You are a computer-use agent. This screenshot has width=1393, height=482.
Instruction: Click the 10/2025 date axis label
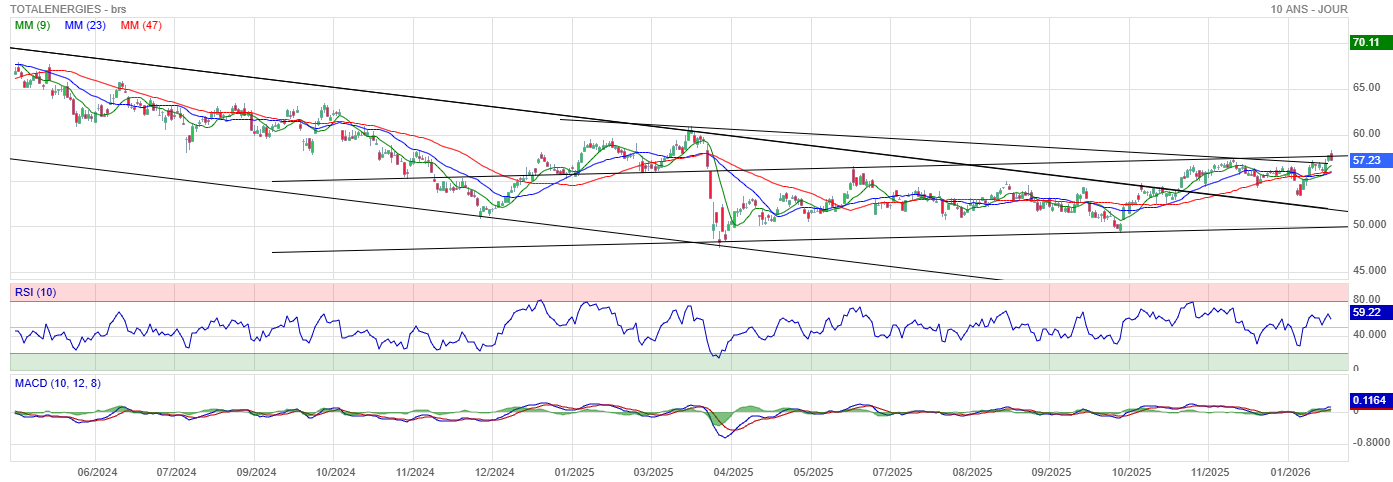pyautogui.click(x=1130, y=471)
